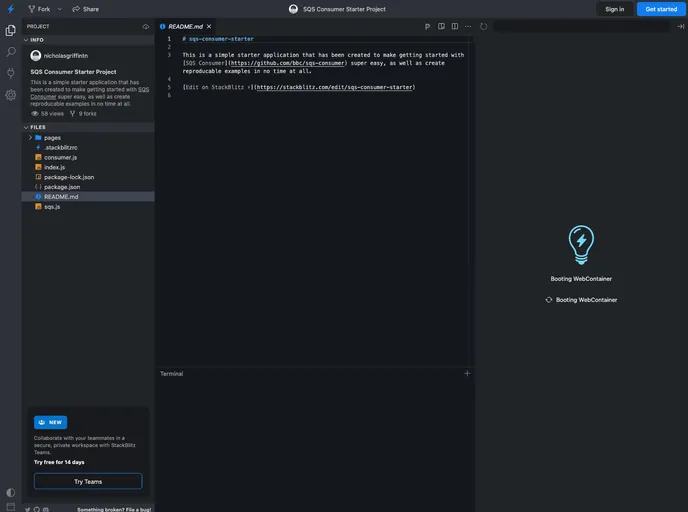The width and height of the screenshot is (688, 512).
Task: Toggle the bottom panel layout icon
Action: (x=11, y=507)
